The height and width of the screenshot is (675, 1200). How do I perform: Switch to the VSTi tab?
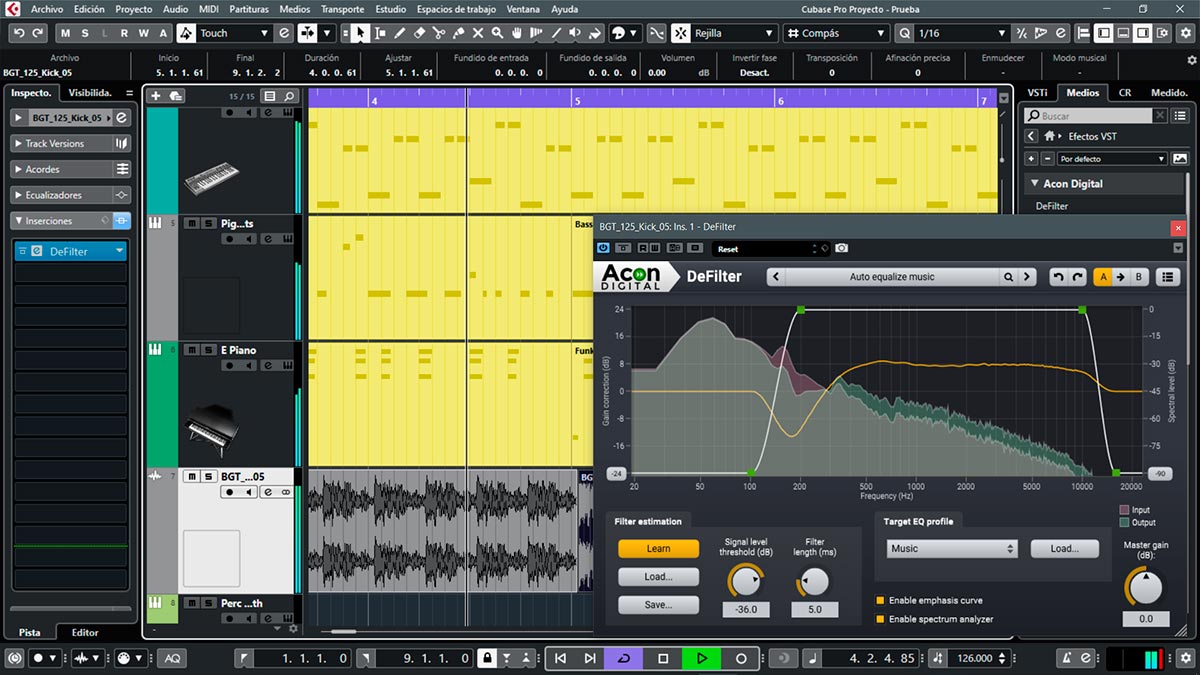[x=1038, y=92]
